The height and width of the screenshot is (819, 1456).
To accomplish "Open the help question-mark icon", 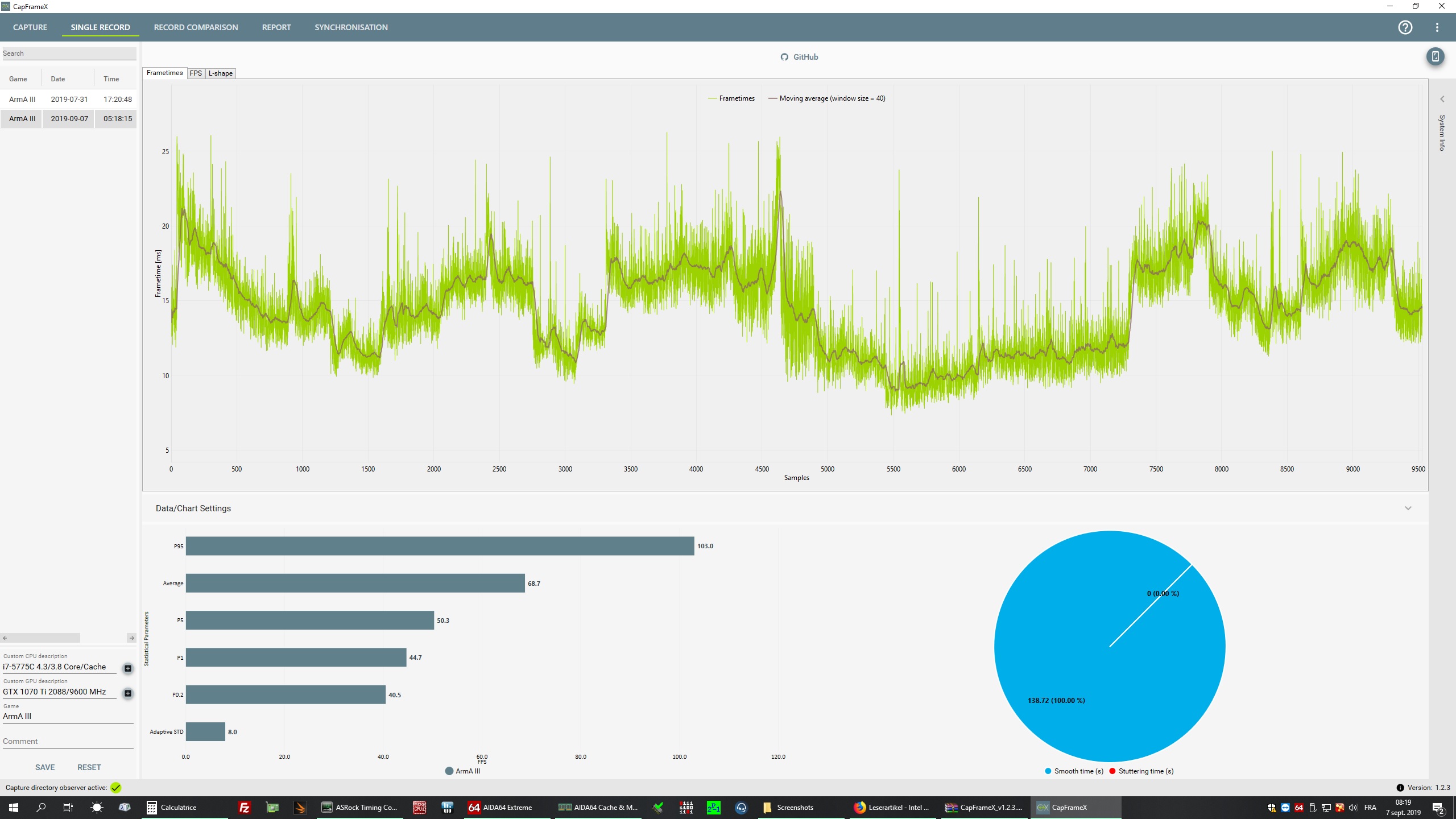I will click(x=1405, y=27).
